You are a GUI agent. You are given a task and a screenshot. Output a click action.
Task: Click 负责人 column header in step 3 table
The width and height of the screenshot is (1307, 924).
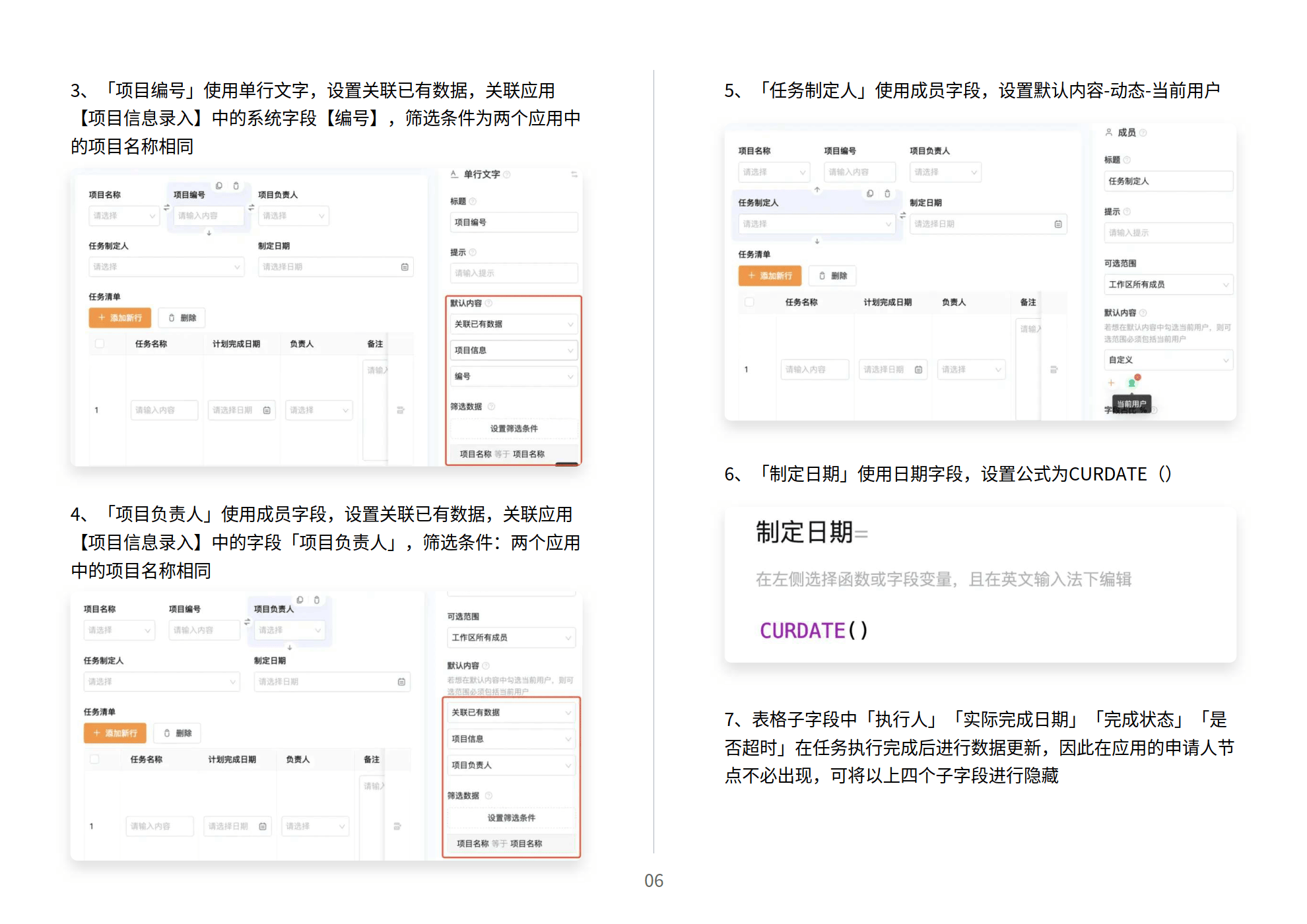click(302, 344)
